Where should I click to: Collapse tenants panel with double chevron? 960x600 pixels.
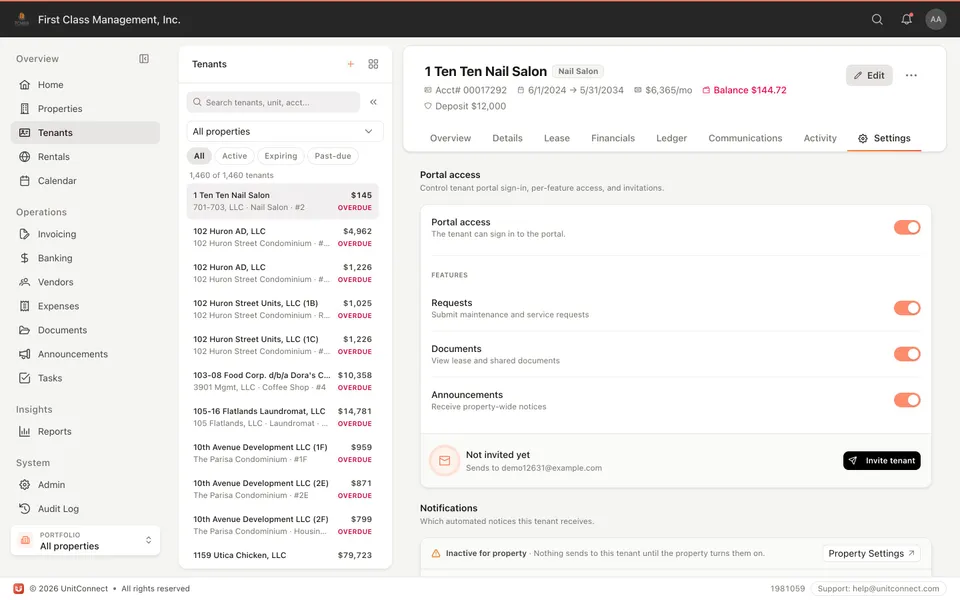373,102
